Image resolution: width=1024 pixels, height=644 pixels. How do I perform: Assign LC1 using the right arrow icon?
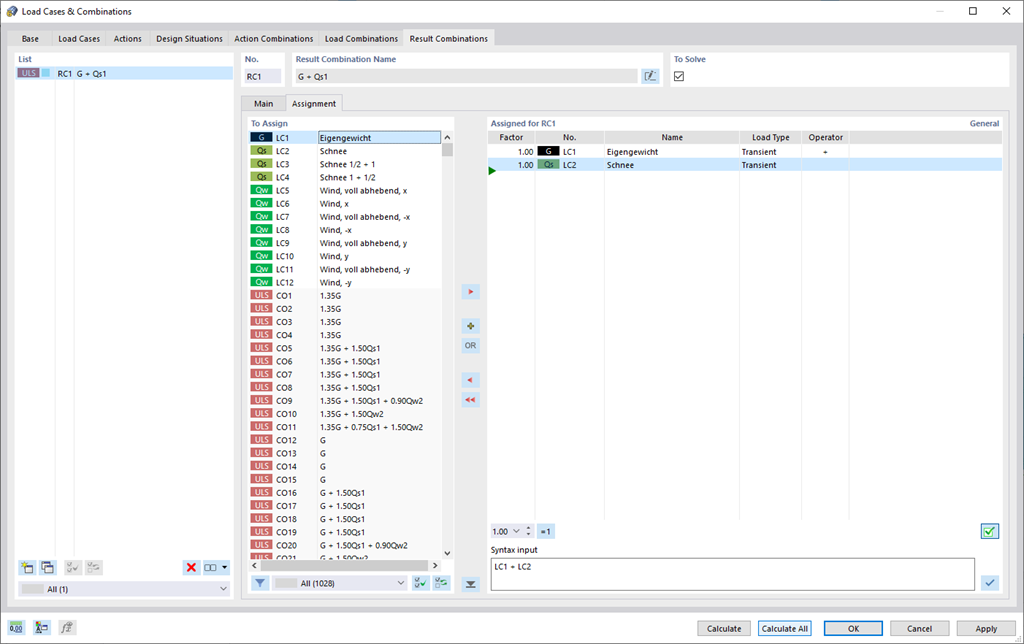point(471,292)
